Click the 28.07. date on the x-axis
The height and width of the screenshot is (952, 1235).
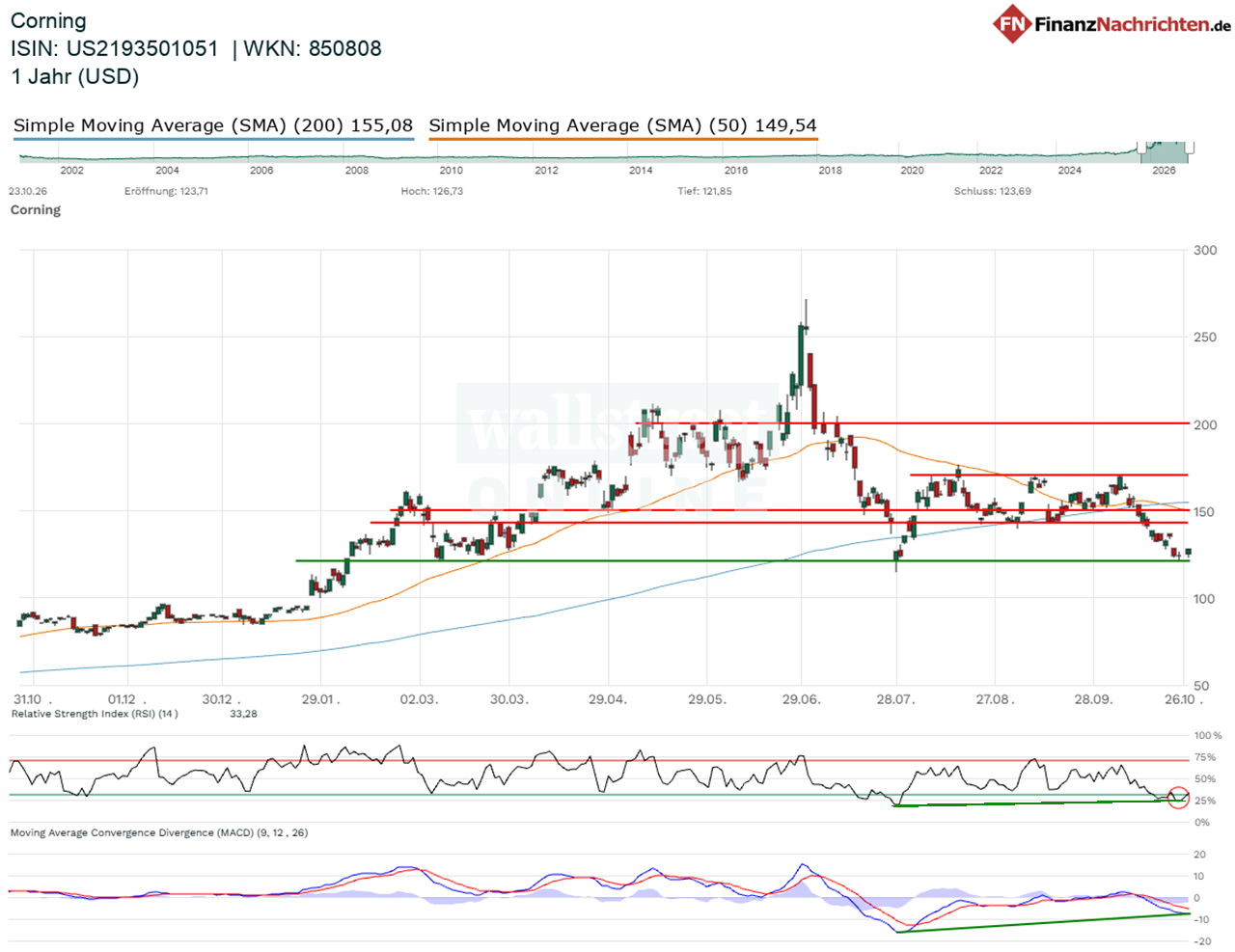tap(895, 699)
